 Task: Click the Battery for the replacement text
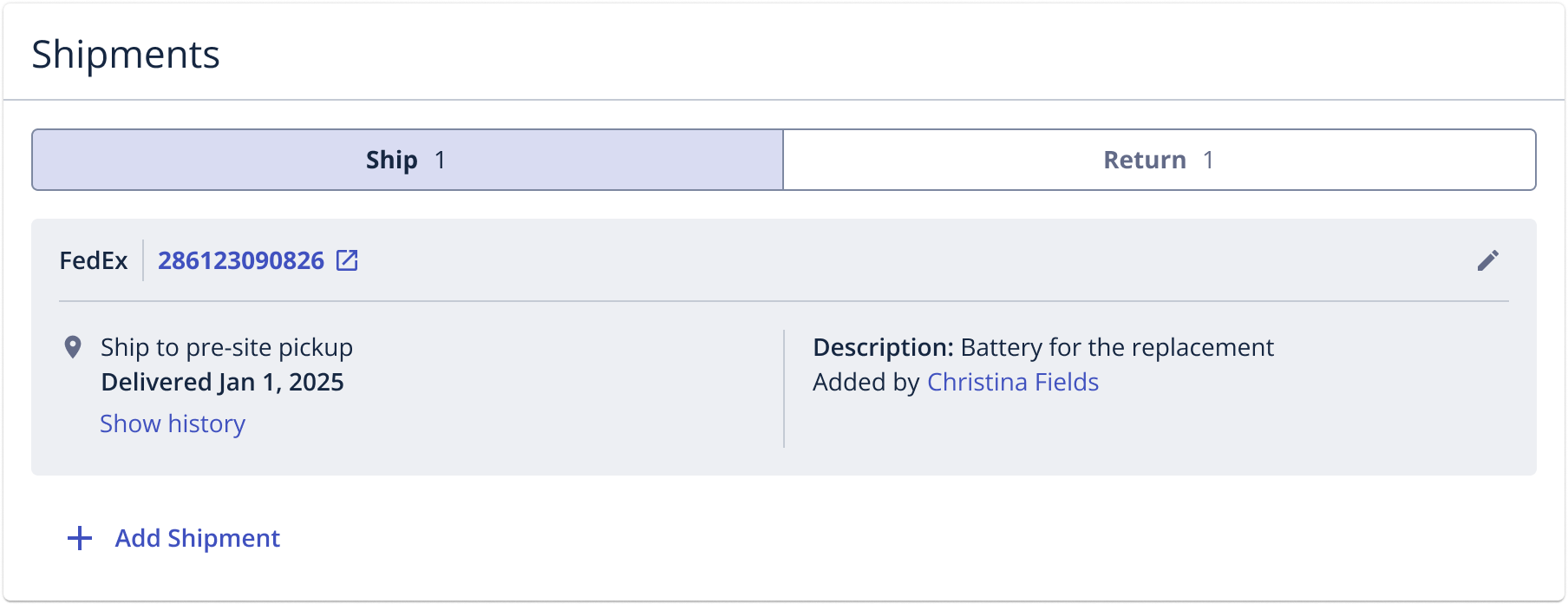tap(1117, 347)
